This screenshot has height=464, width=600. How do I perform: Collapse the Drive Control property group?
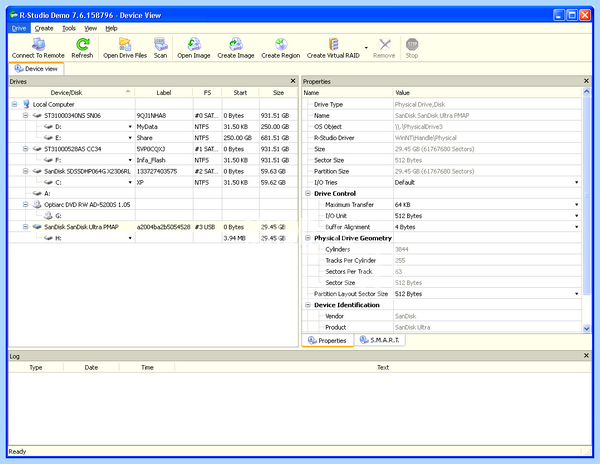pos(308,194)
